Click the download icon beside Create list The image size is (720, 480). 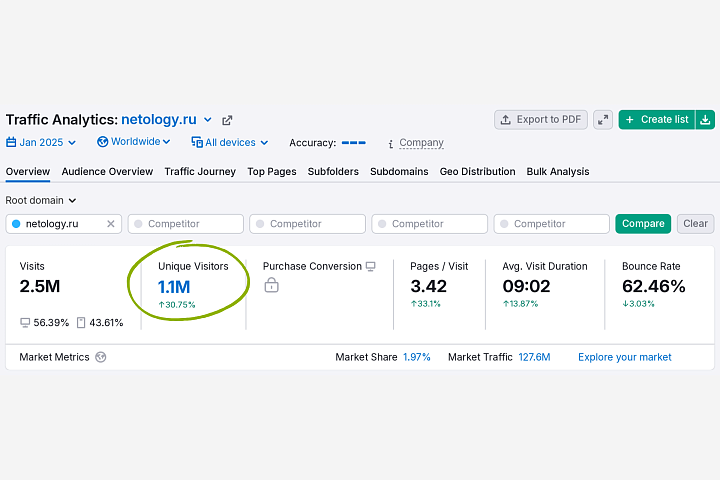click(705, 119)
